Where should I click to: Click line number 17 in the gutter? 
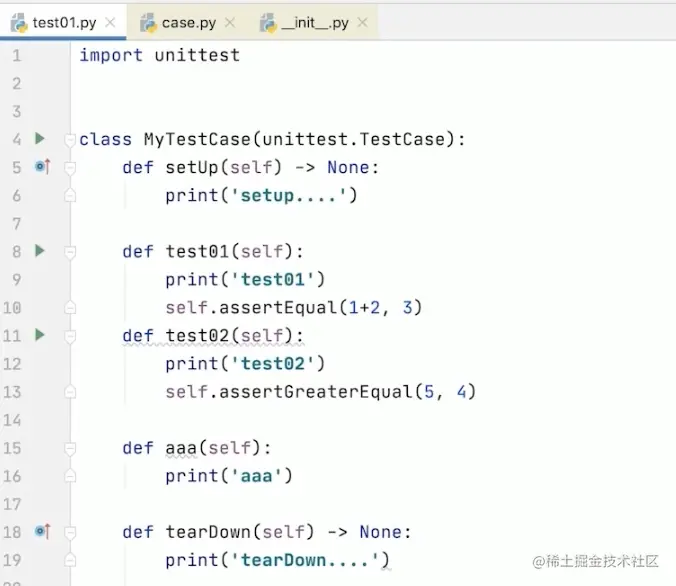tap(12, 504)
